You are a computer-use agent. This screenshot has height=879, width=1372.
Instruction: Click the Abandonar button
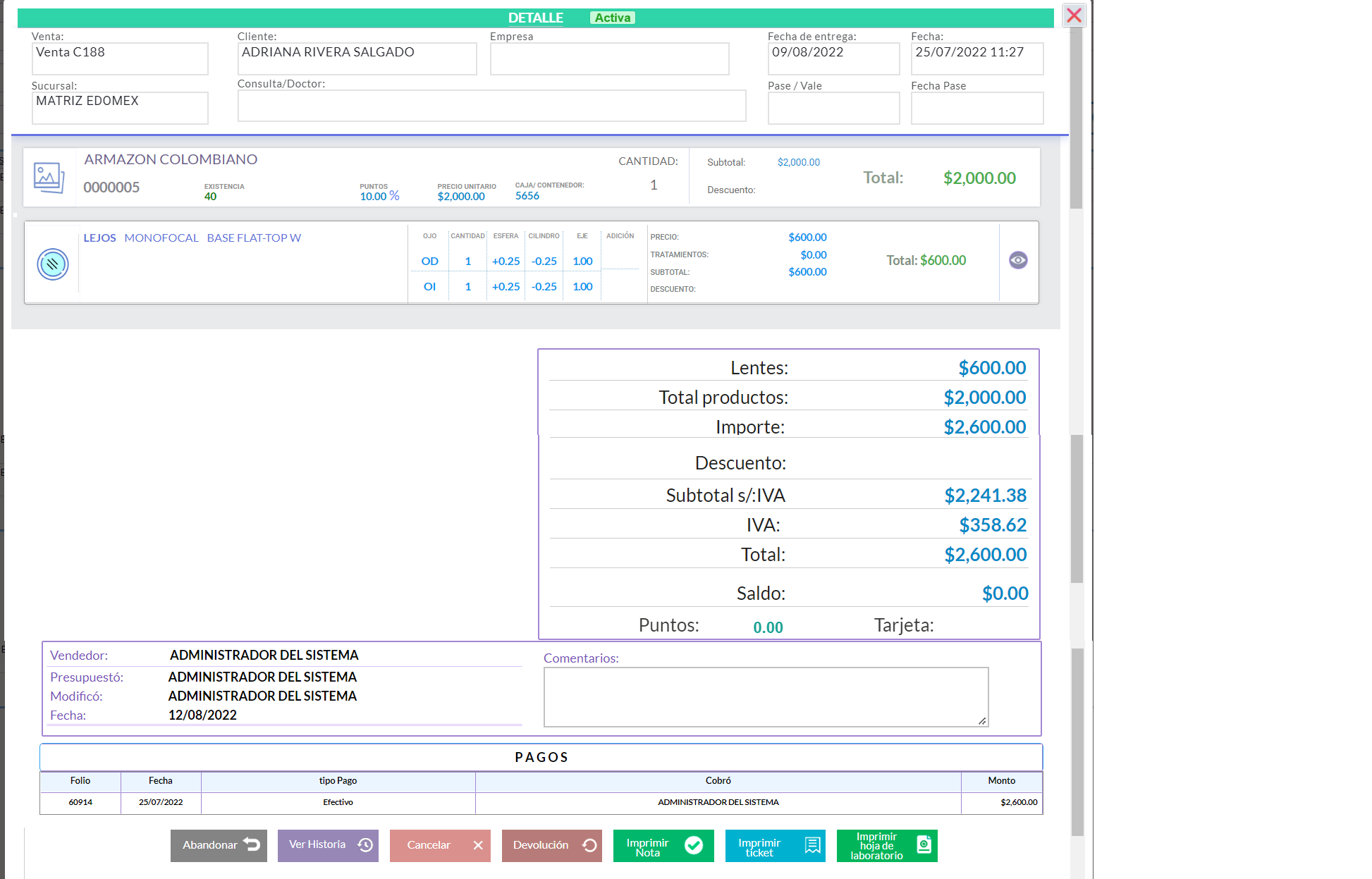point(219,845)
